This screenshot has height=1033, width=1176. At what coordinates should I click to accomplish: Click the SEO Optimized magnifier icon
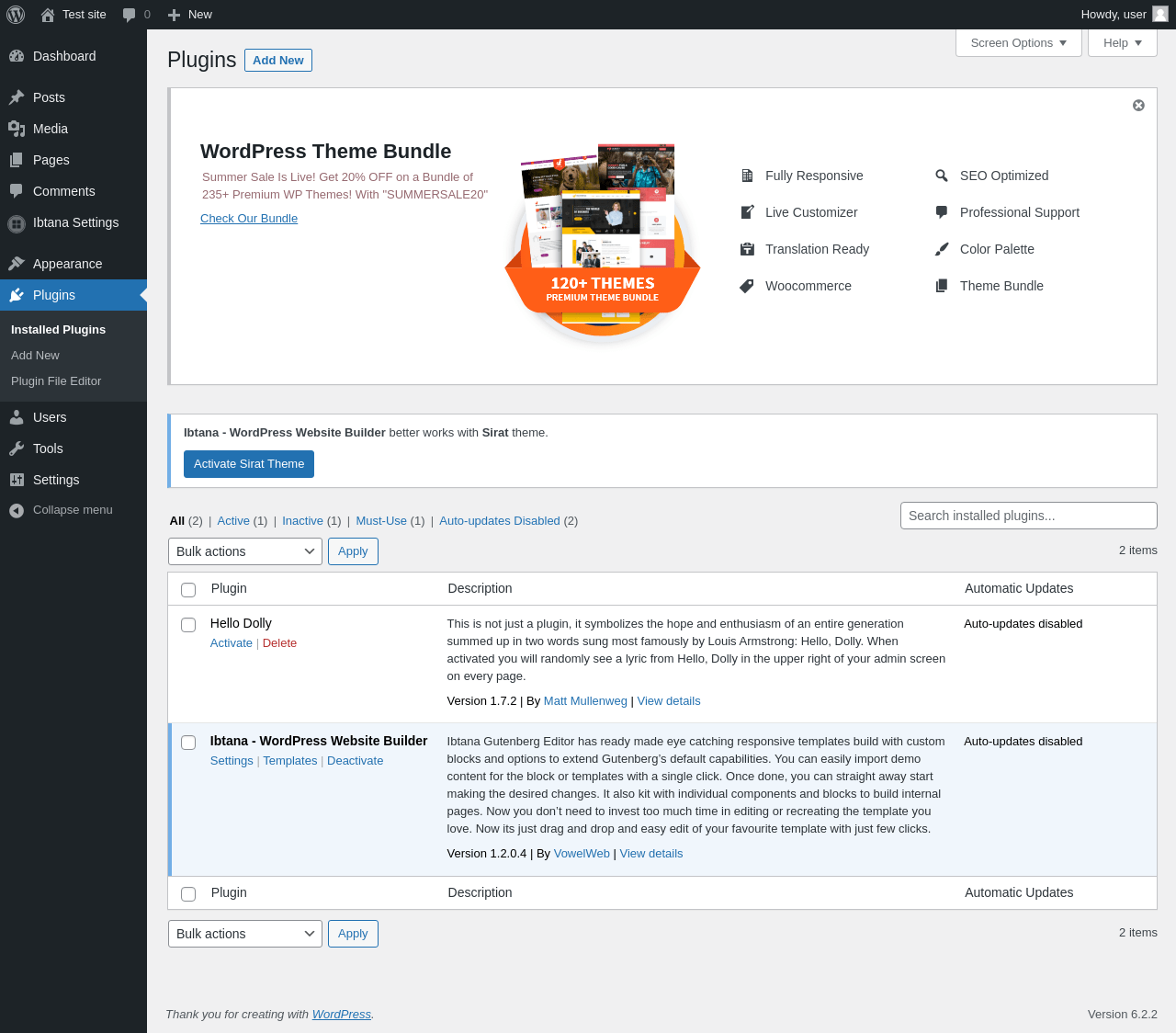(x=942, y=176)
